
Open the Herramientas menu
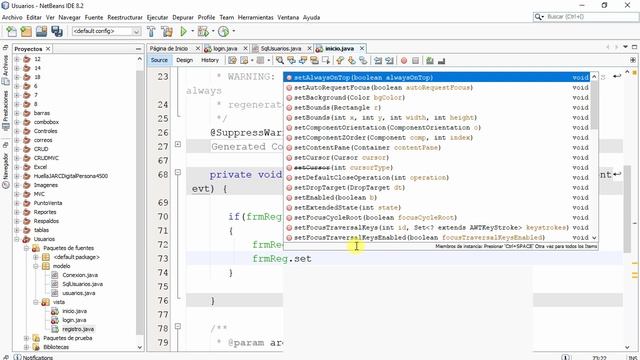click(256, 18)
